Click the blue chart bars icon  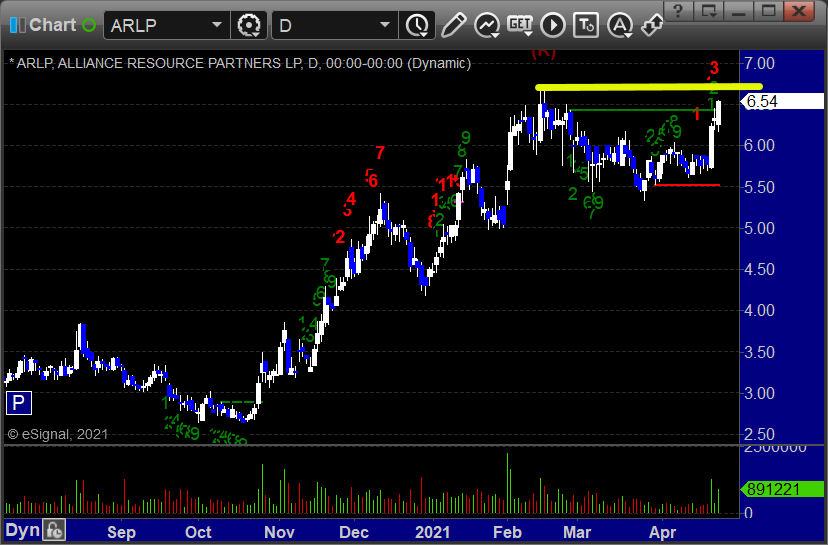pos(17,25)
